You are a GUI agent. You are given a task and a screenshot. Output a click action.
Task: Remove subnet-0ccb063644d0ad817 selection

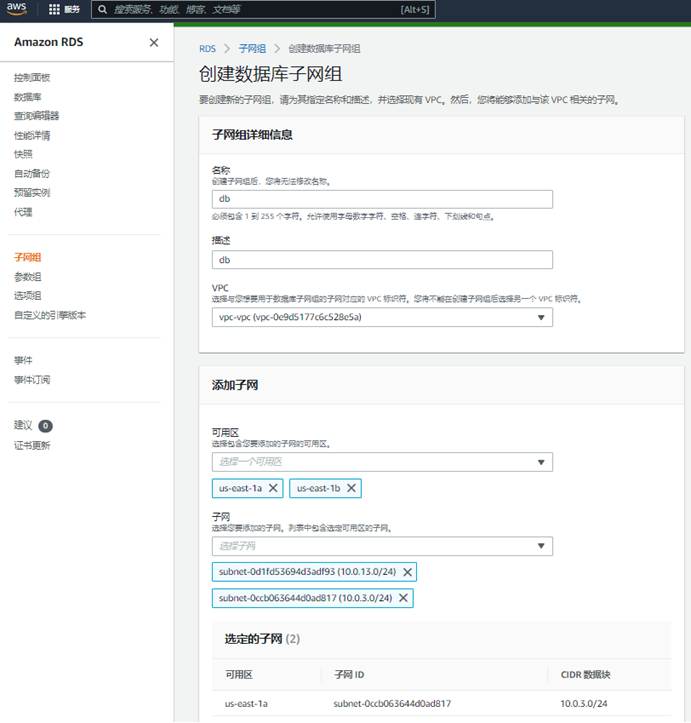click(403, 598)
